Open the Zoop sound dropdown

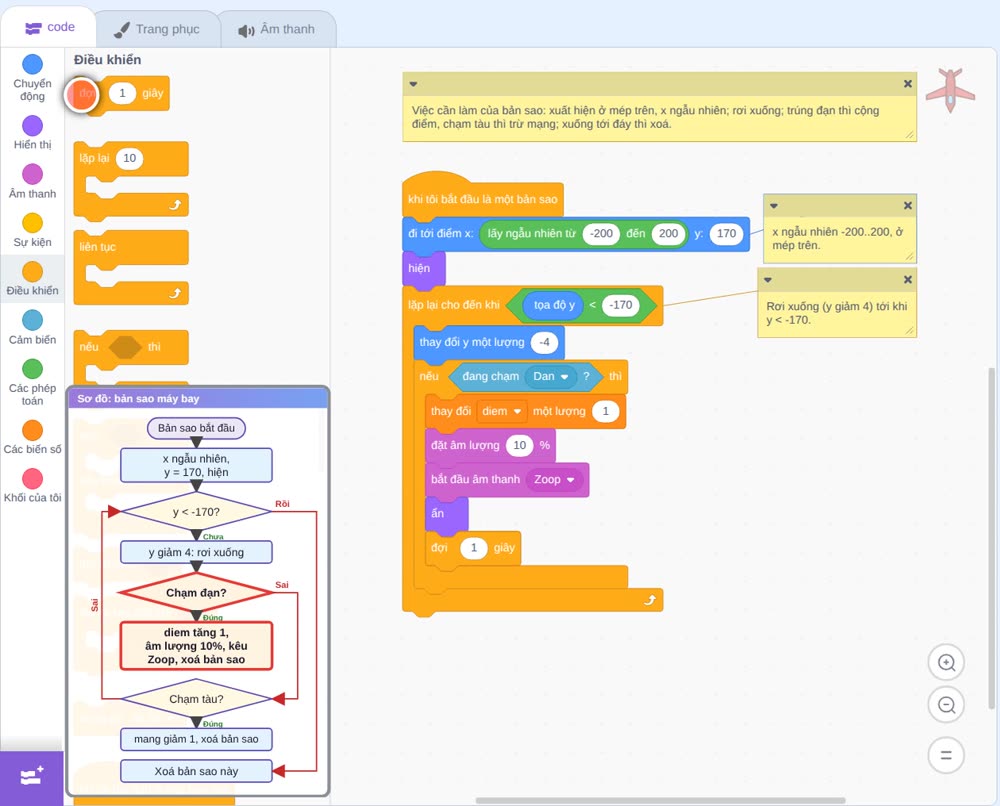(x=554, y=480)
